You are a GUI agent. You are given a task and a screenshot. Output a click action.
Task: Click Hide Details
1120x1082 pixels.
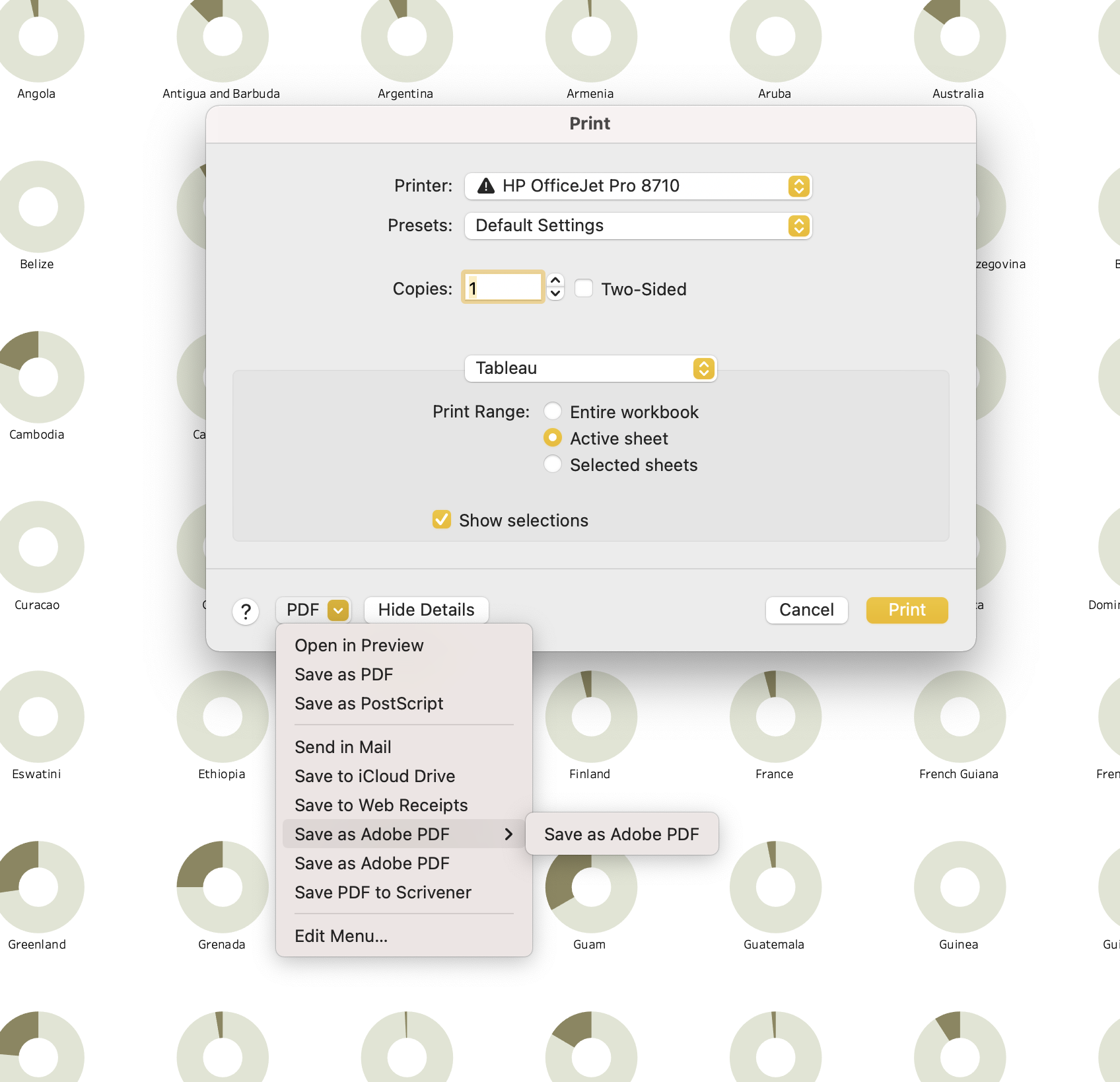coord(426,610)
